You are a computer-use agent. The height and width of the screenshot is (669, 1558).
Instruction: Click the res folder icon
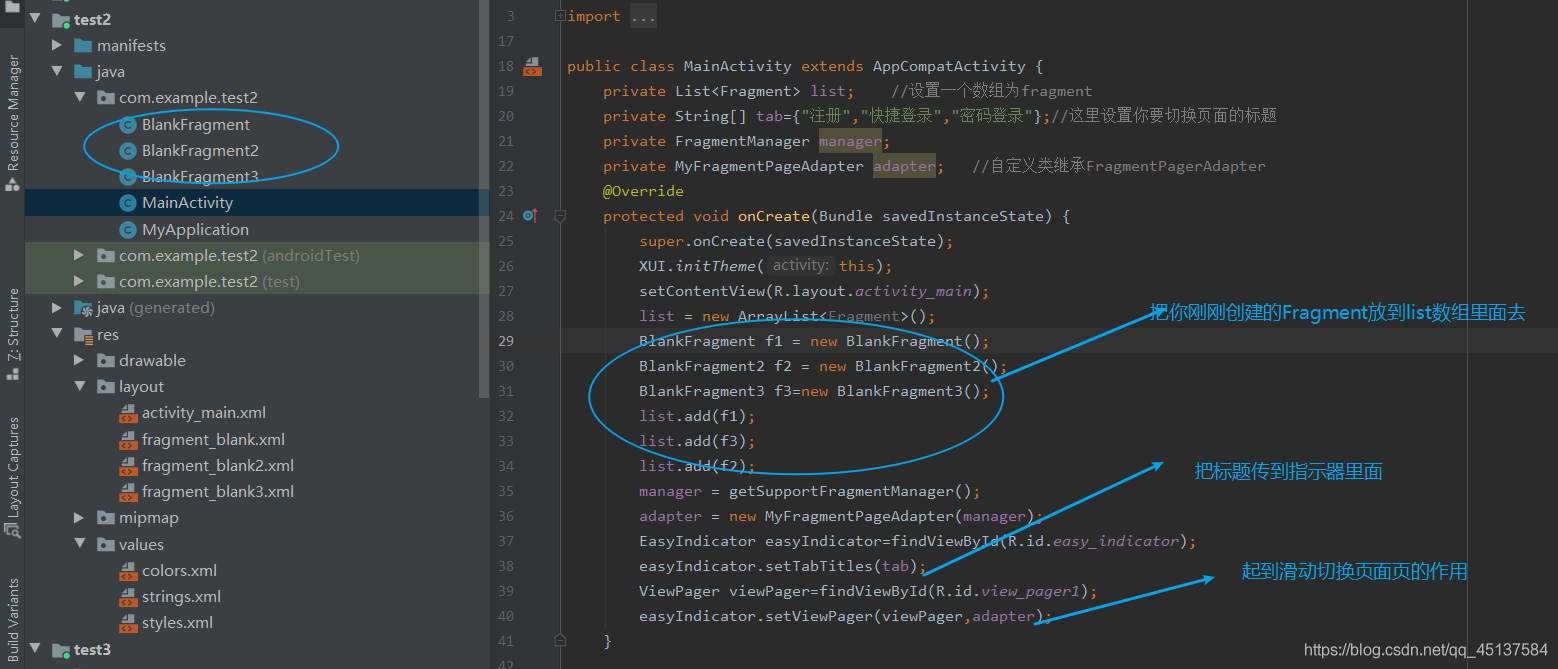click(x=83, y=334)
